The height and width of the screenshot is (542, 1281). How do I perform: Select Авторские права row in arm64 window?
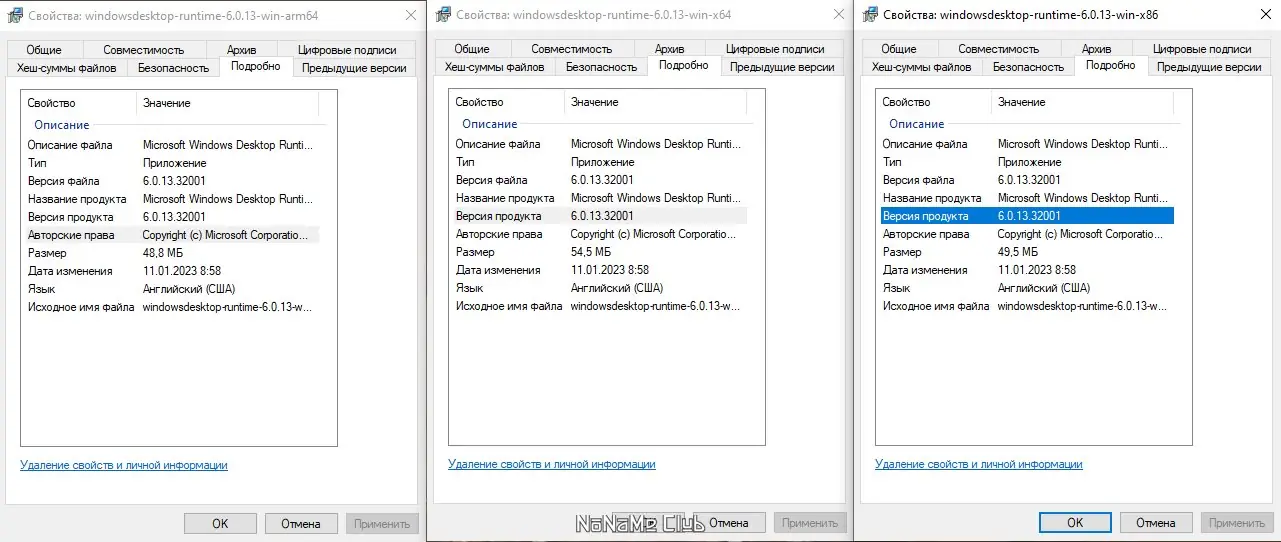171,235
